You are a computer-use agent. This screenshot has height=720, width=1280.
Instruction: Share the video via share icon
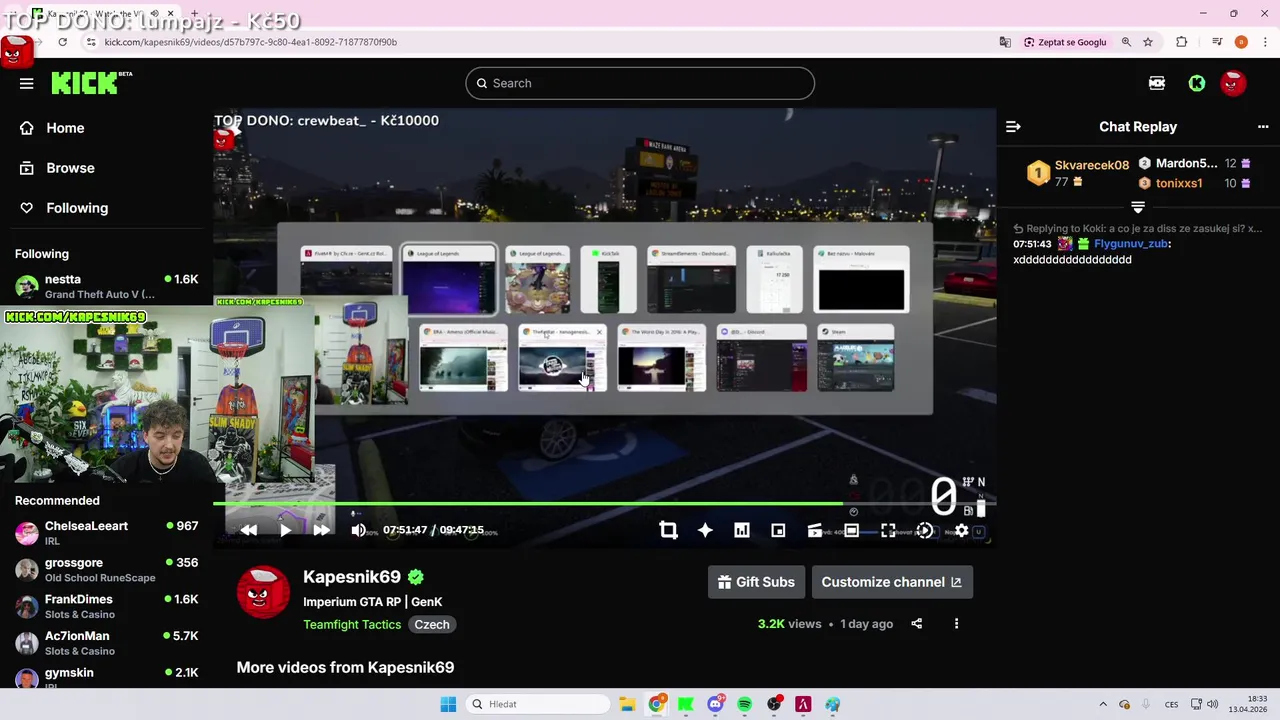[916, 624]
